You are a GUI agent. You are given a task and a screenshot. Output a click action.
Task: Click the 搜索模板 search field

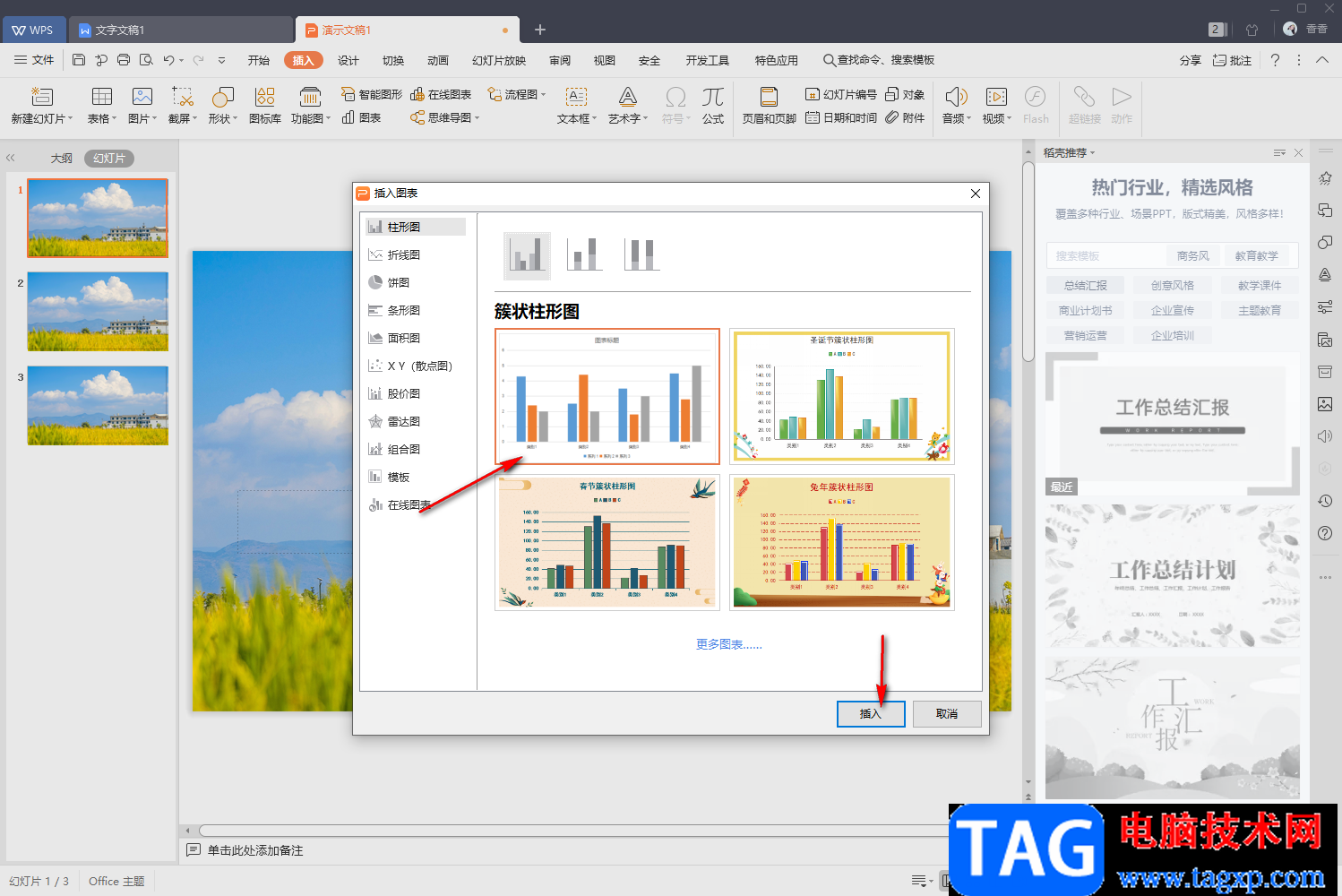[1107, 256]
